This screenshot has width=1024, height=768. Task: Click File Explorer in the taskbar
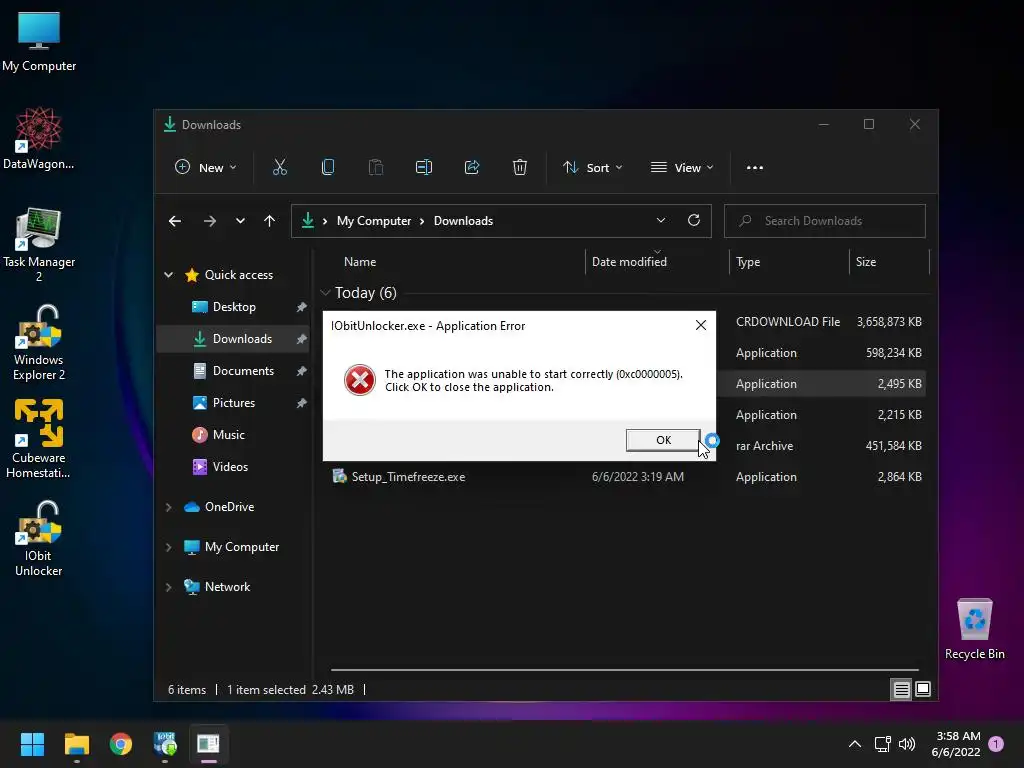pos(76,744)
